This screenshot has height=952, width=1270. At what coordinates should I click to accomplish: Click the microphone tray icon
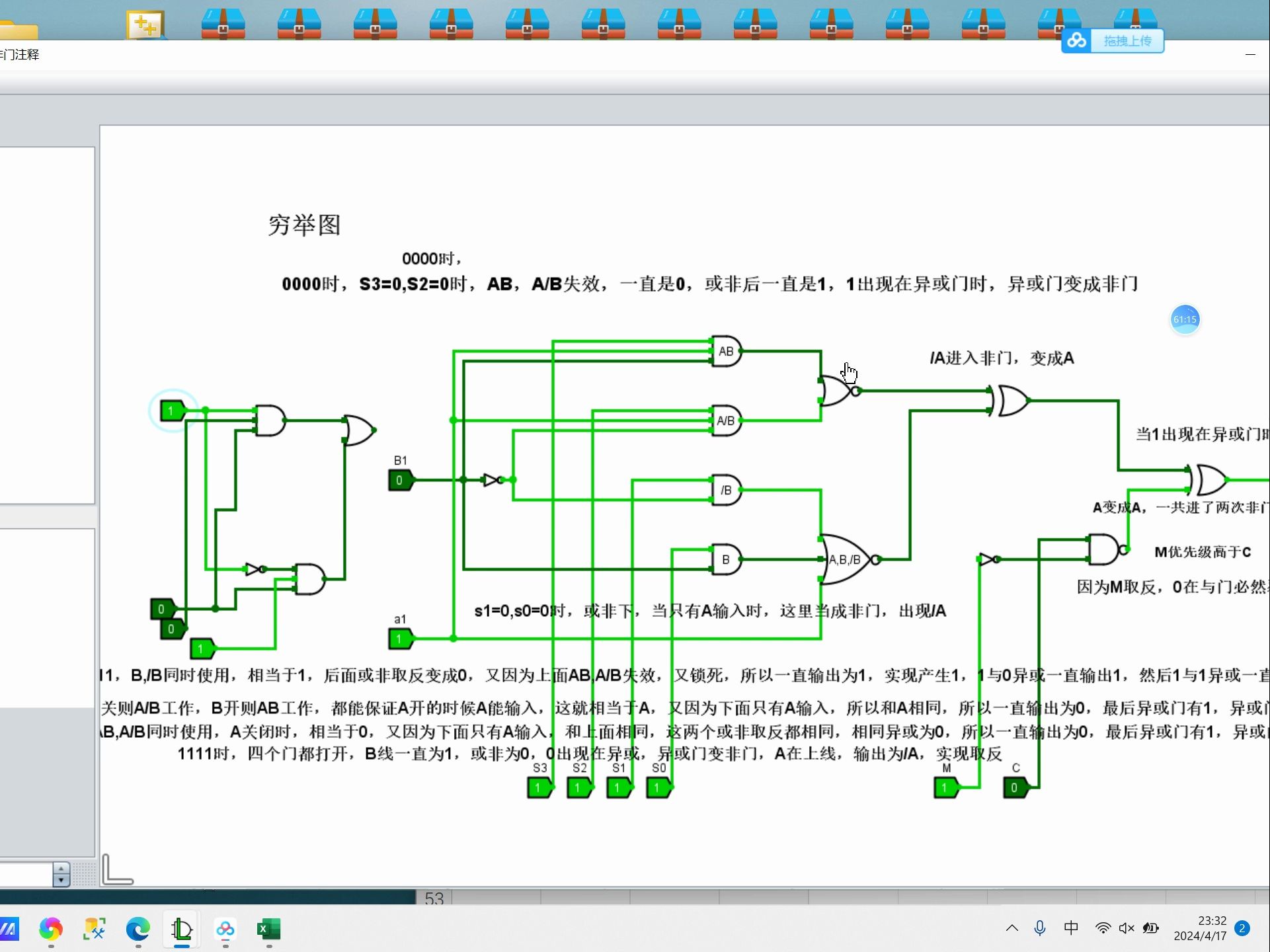point(1040,928)
